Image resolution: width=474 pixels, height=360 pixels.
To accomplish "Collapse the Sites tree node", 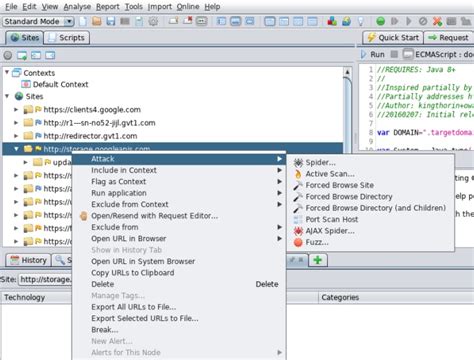I will tap(7, 96).
